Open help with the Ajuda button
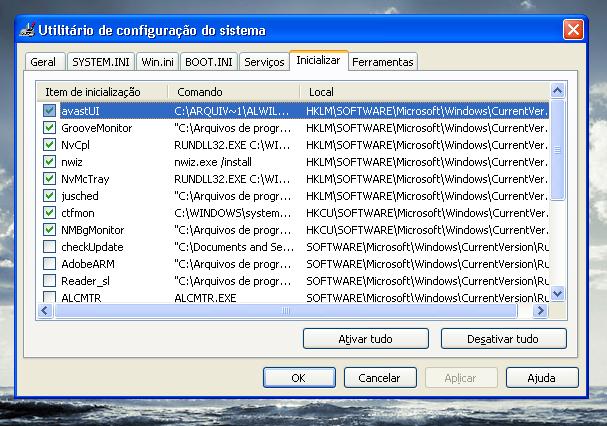 pyautogui.click(x=541, y=378)
